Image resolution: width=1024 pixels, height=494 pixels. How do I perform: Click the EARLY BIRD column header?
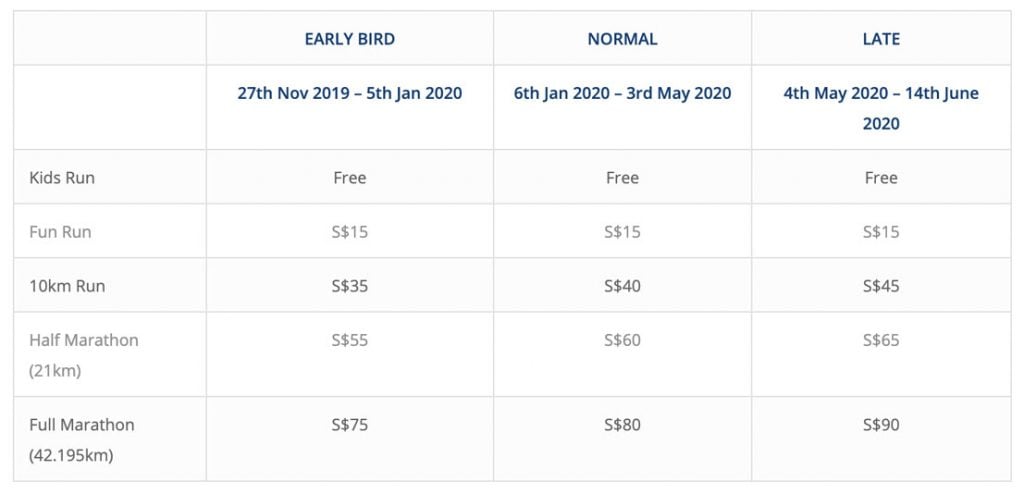[349, 39]
